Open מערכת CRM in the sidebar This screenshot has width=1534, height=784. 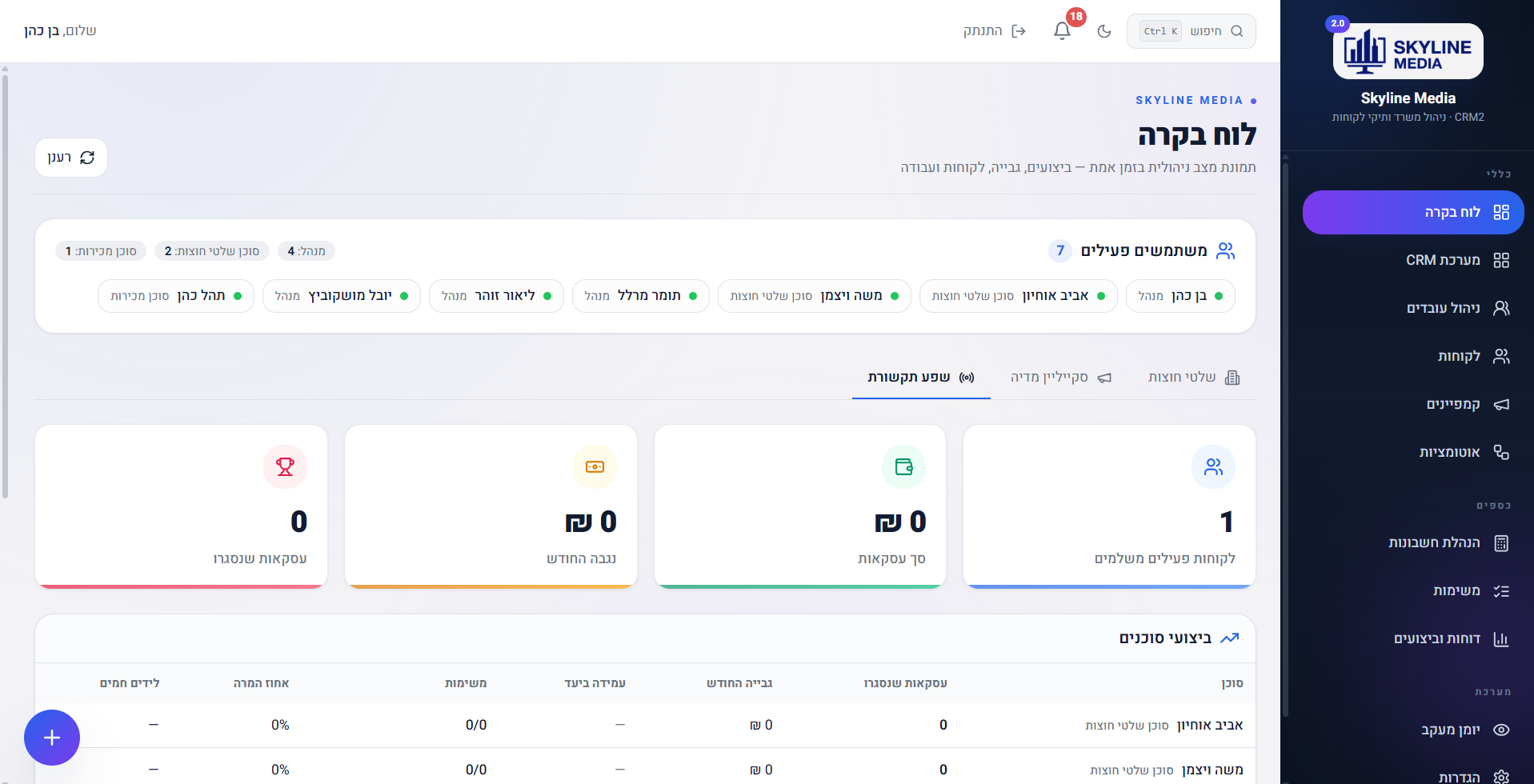coord(1413,260)
